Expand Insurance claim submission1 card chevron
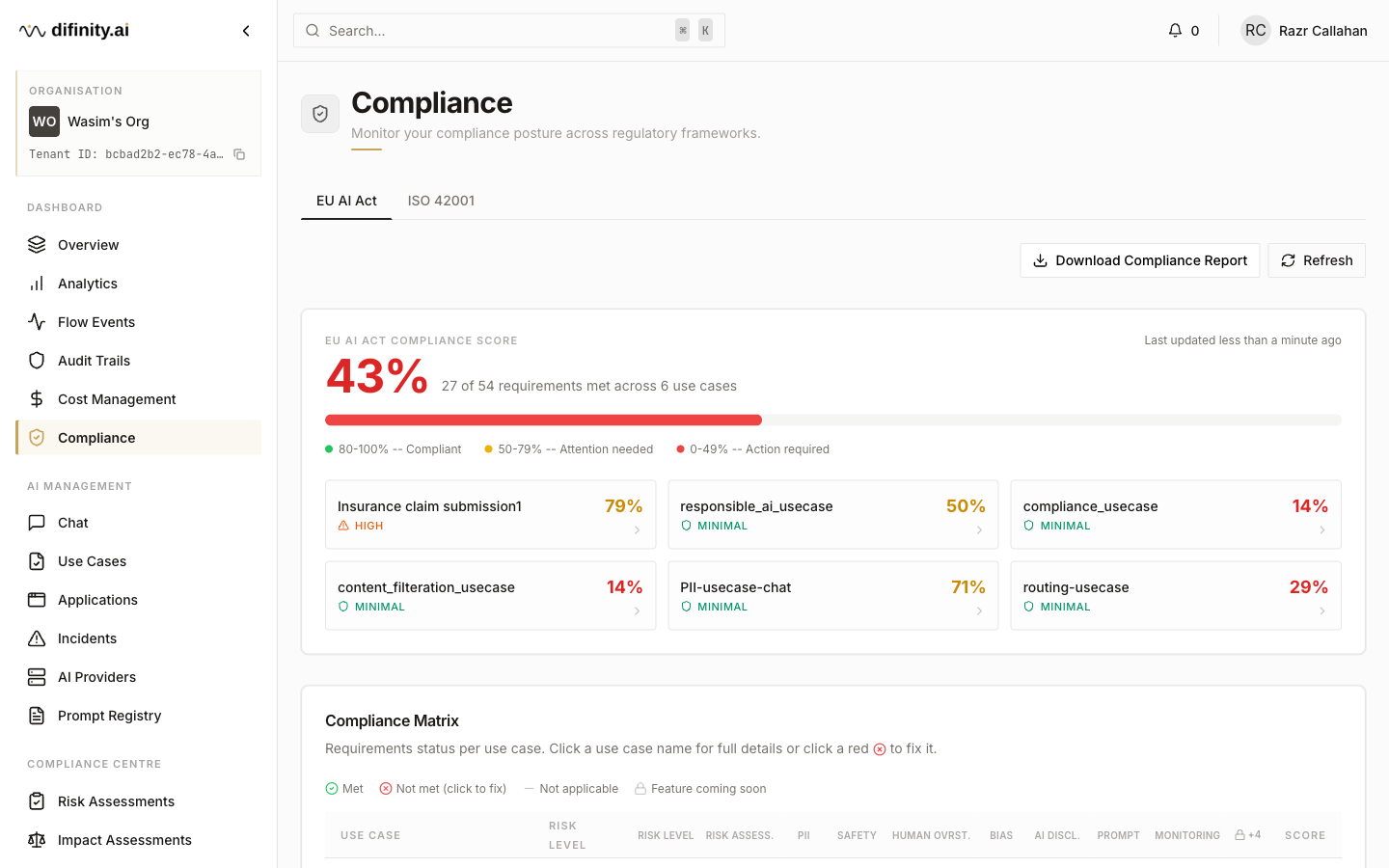Image resolution: width=1389 pixels, height=868 pixels. 637,530
